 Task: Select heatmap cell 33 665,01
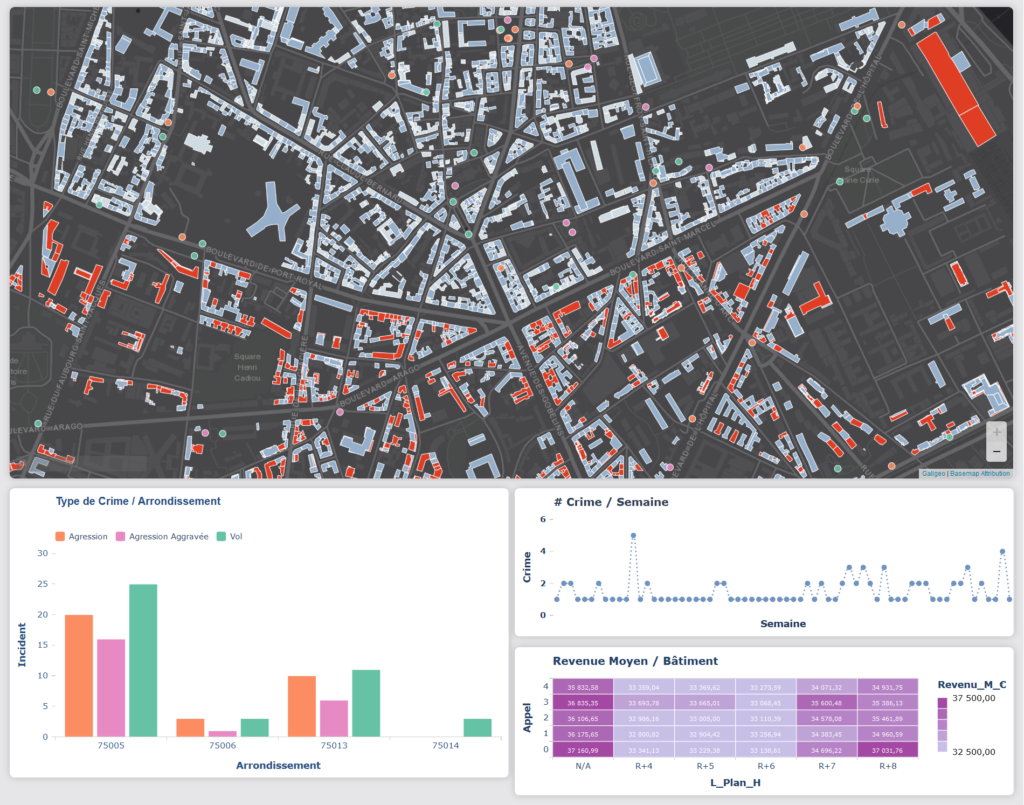click(x=705, y=703)
